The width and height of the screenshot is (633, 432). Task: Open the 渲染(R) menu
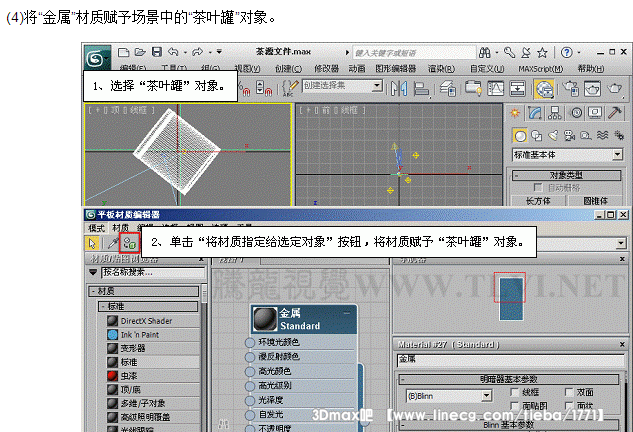click(x=441, y=69)
